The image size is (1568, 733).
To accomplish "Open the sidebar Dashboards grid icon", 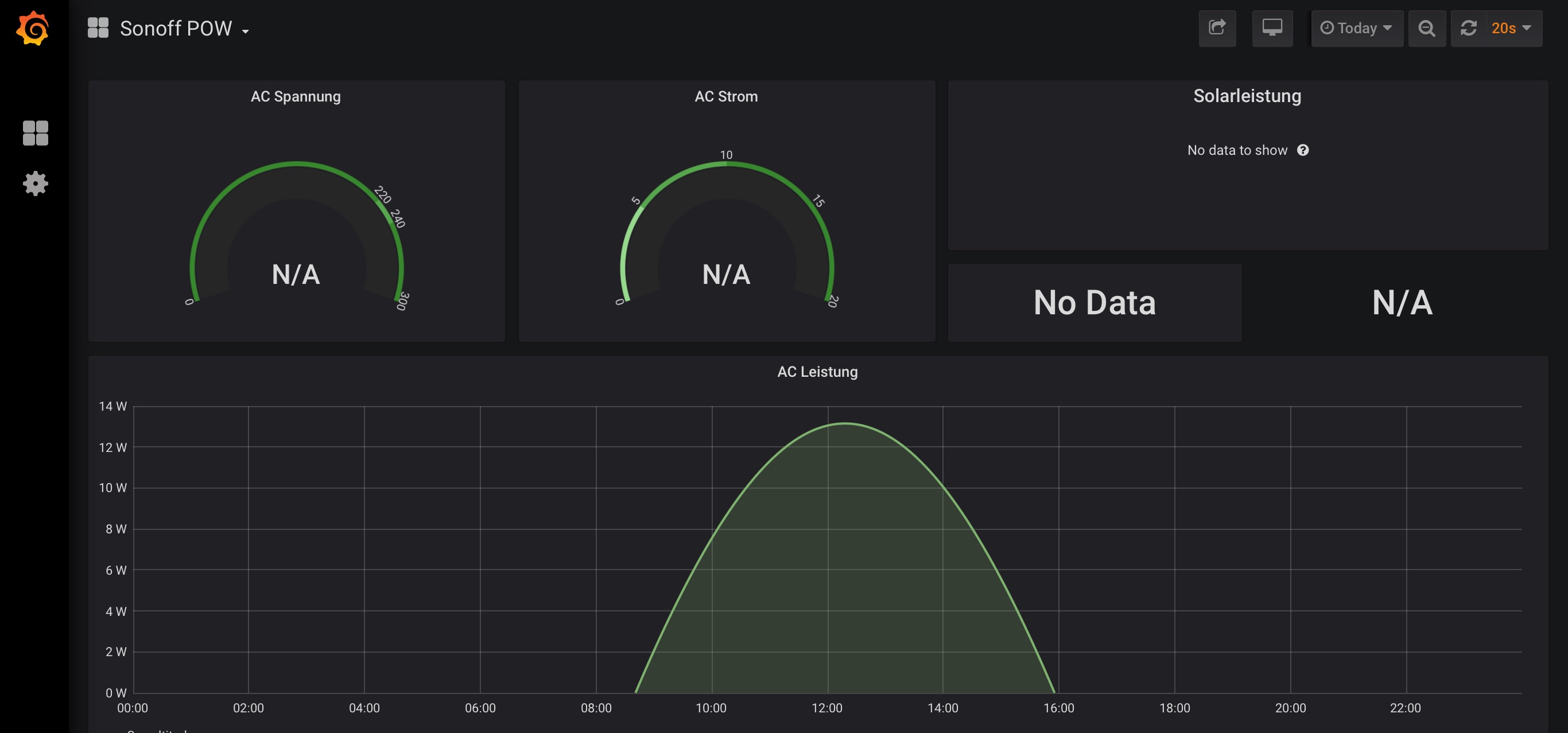I will [x=36, y=132].
